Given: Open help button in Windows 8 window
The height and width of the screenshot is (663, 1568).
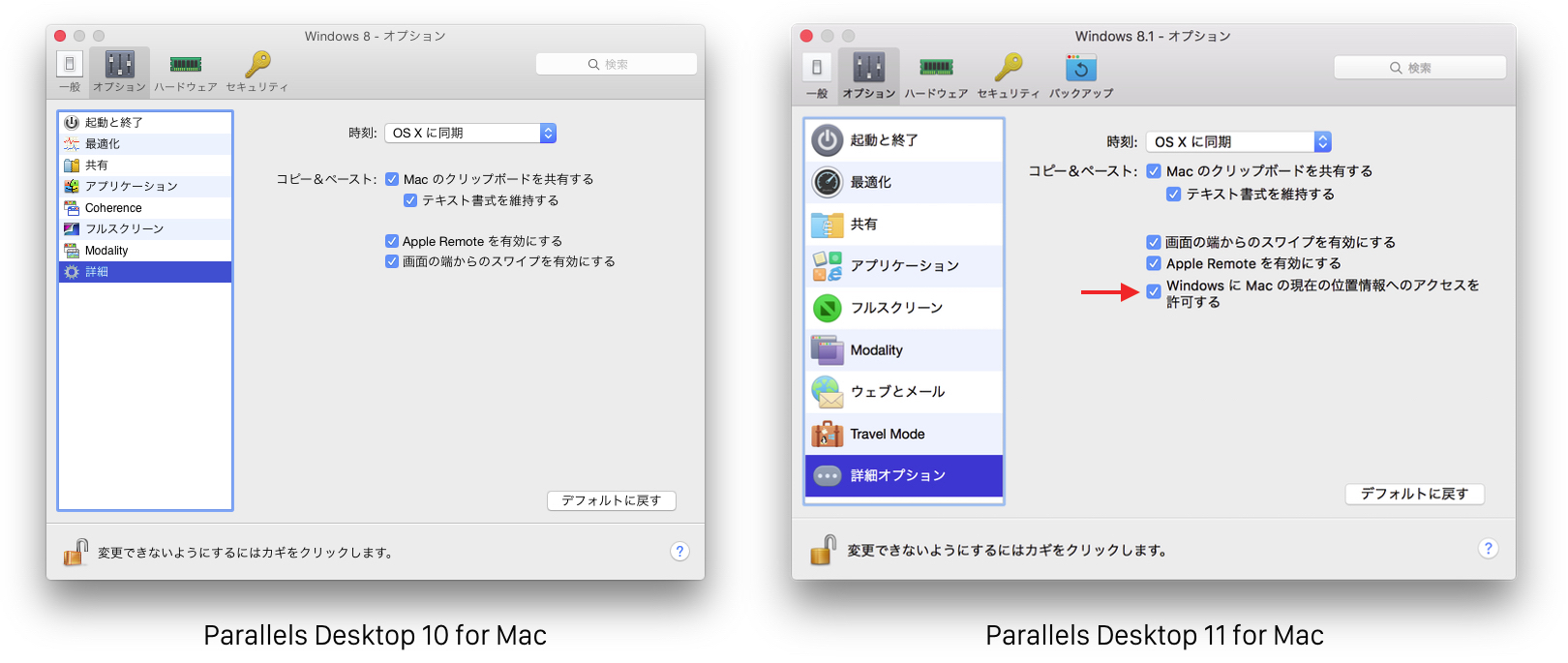Looking at the screenshot, I should (x=680, y=552).
